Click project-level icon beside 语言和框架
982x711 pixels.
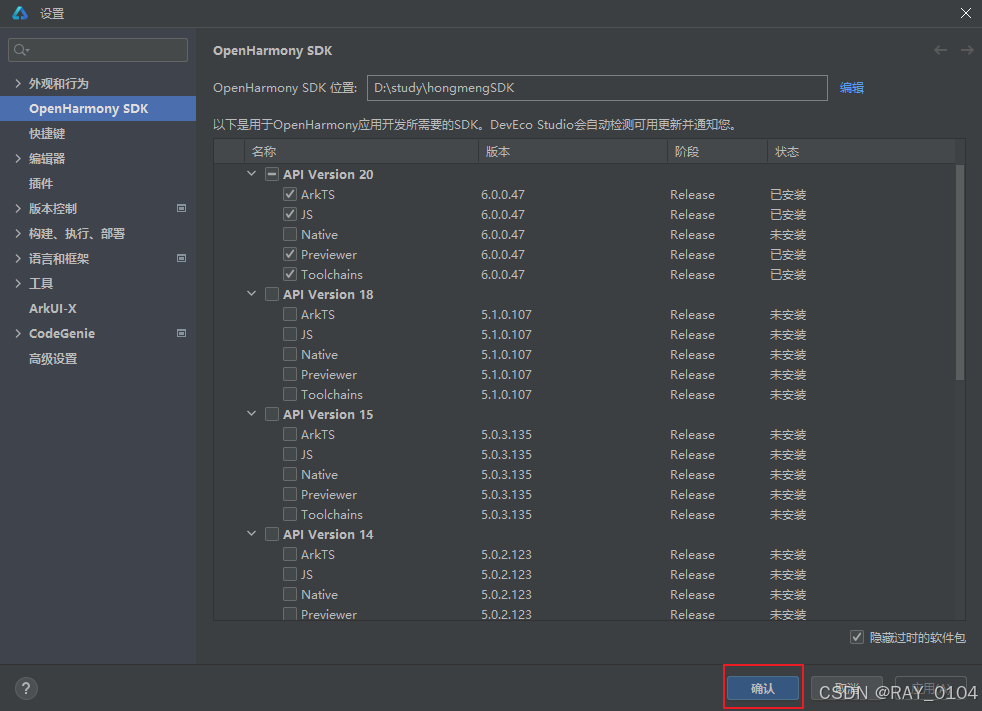pyautogui.click(x=182, y=258)
